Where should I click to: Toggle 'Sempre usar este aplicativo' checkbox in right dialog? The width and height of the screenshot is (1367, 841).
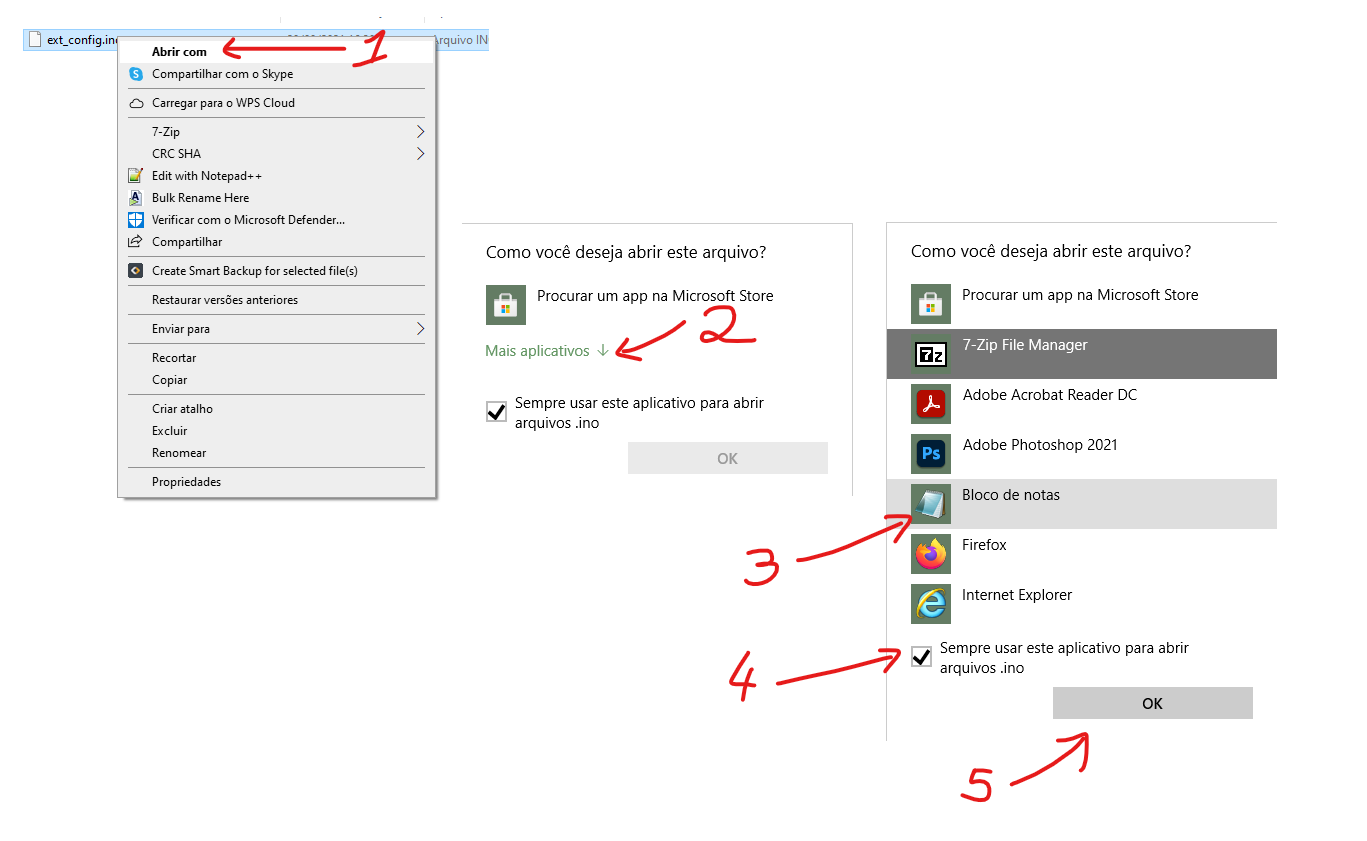[921, 657]
